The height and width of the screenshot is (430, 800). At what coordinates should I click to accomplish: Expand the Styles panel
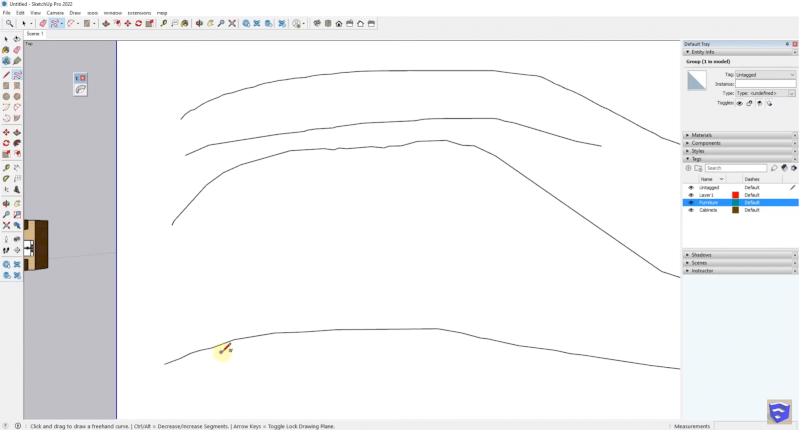coord(740,151)
